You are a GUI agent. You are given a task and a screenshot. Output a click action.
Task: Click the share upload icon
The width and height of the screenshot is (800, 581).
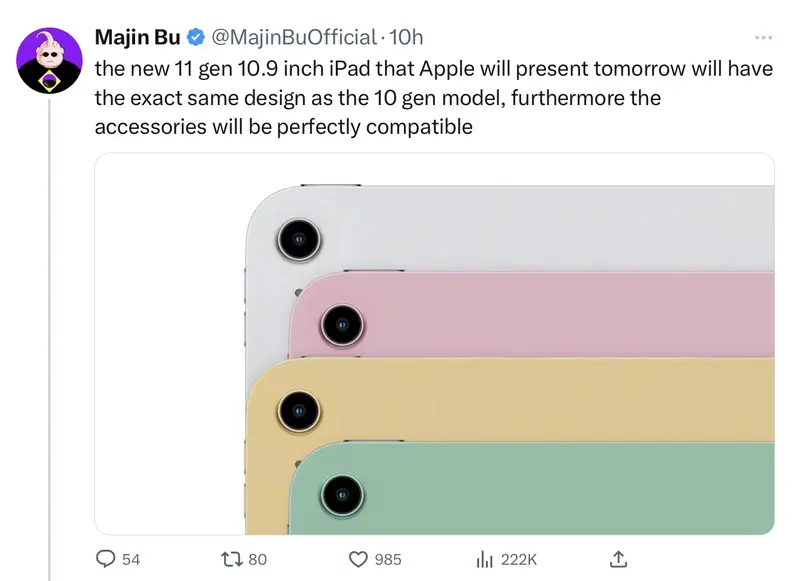[618, 559]
